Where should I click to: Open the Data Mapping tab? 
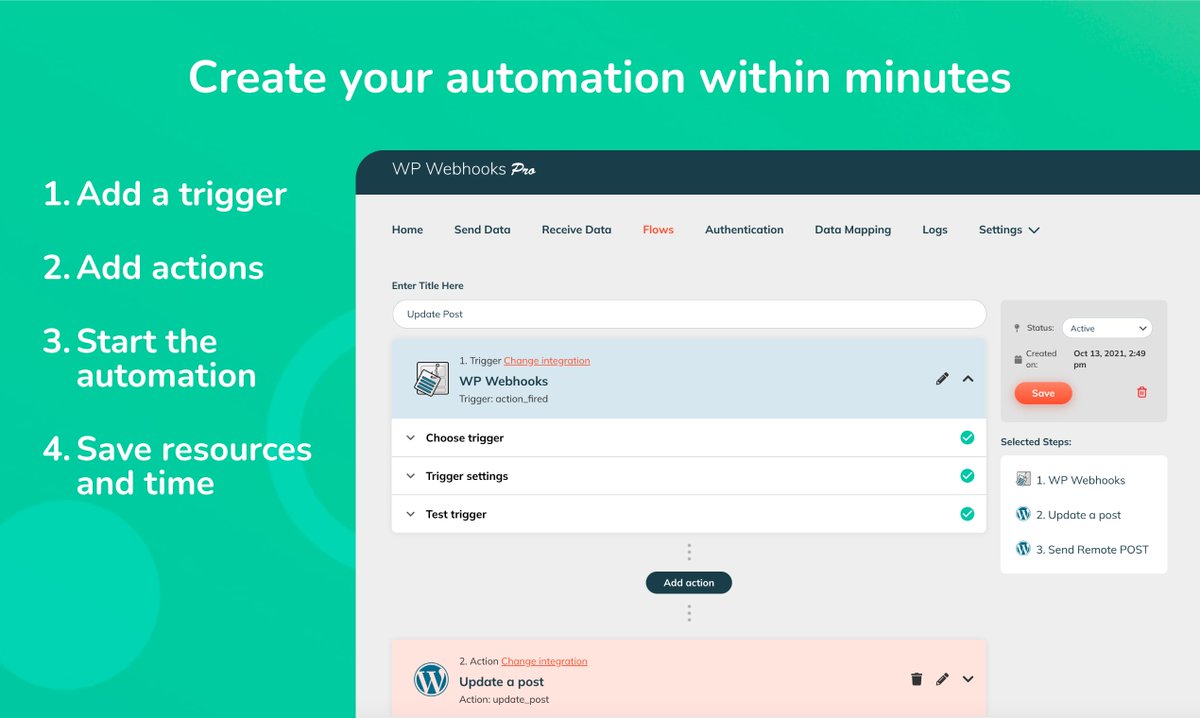coord(852,230)
